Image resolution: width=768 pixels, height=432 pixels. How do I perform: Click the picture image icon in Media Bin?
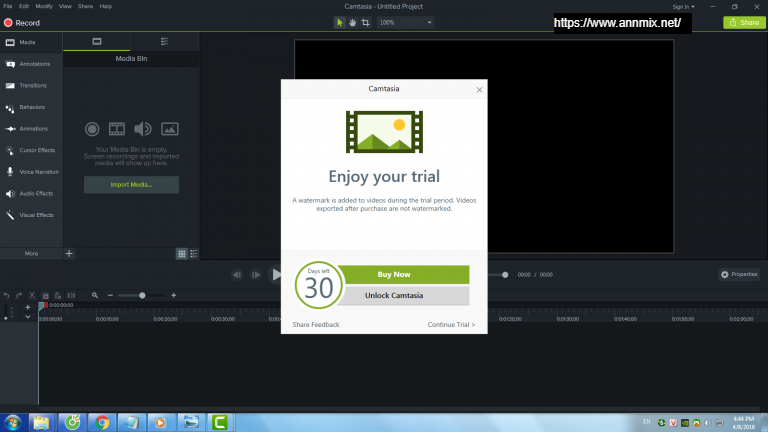tap(169, 129)
